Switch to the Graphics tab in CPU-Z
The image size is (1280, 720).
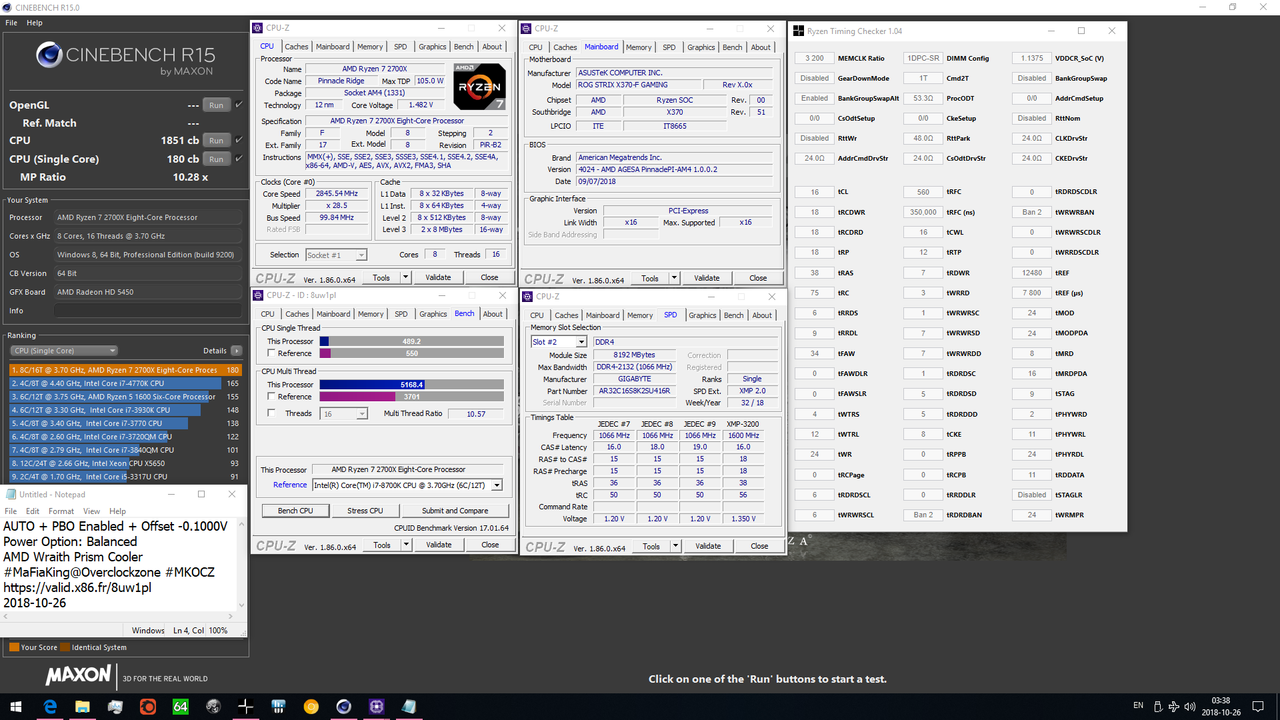click(x=432, y=46)
